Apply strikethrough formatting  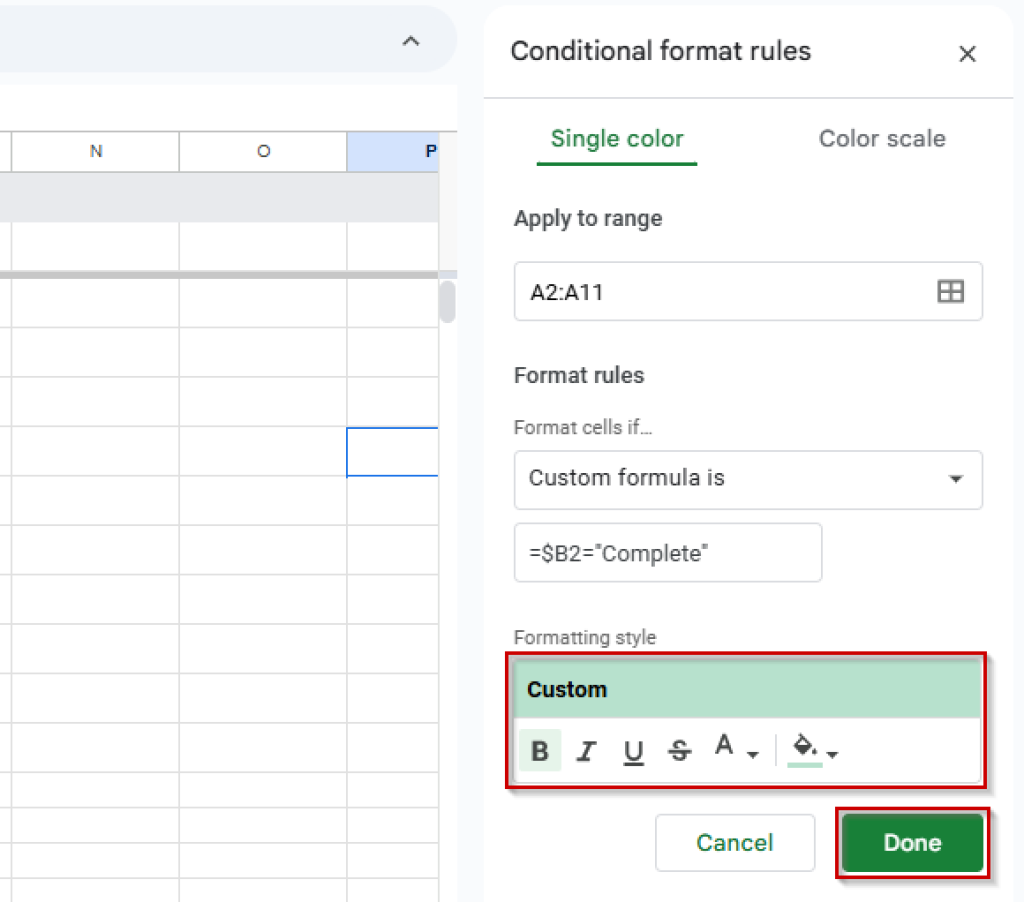point(680,750)
